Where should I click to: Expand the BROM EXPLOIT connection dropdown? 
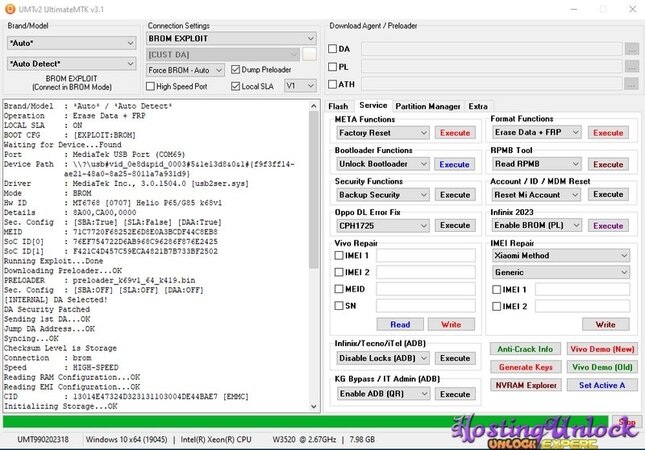pos(231,38)
